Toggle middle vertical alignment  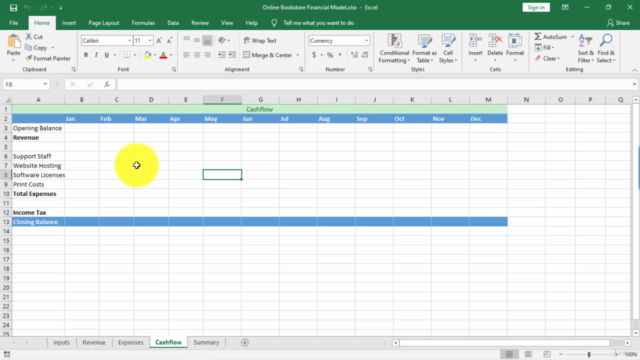pyautogui.click(x=197, y=40)
